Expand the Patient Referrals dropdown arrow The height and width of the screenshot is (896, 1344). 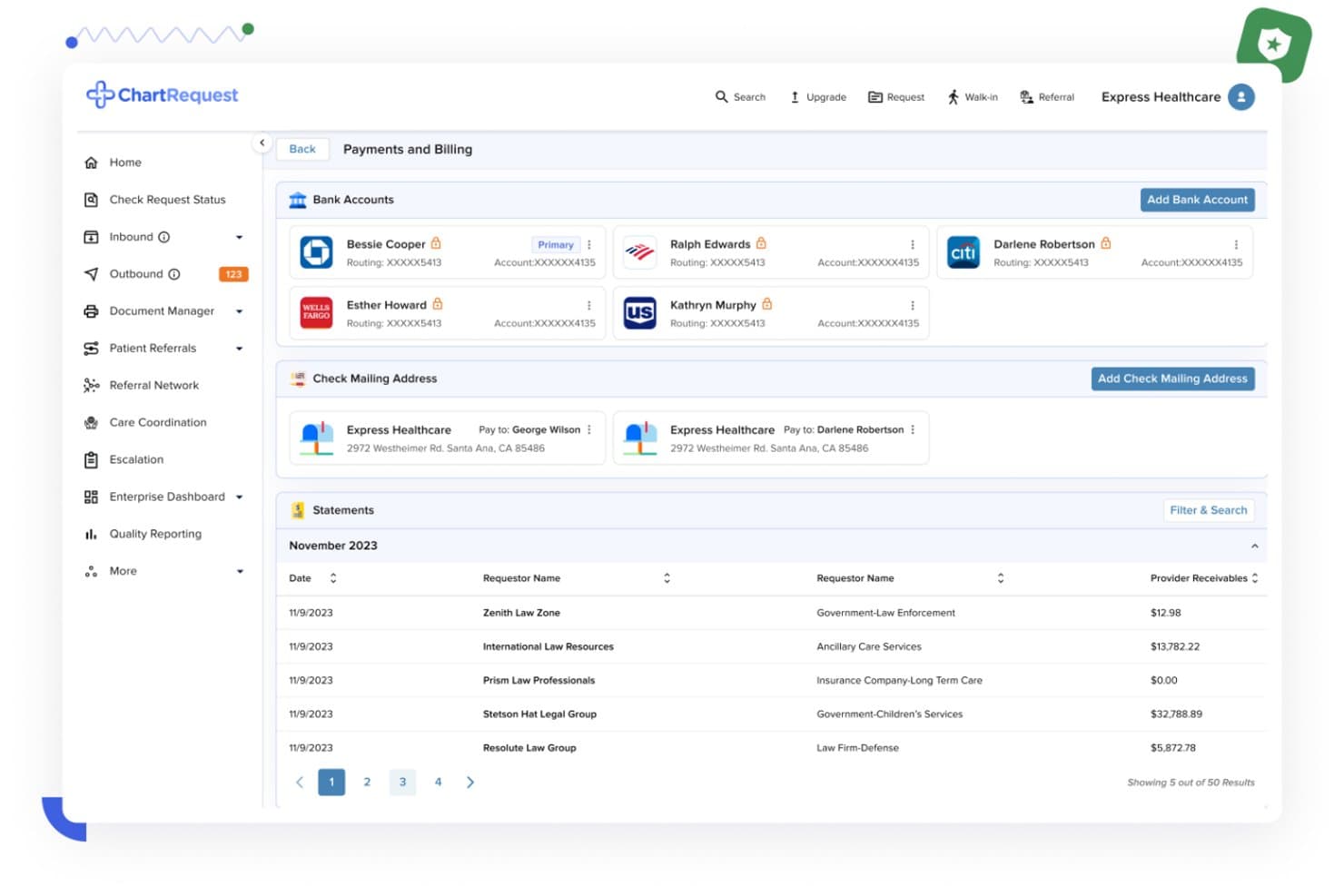(x=240, y=349)
